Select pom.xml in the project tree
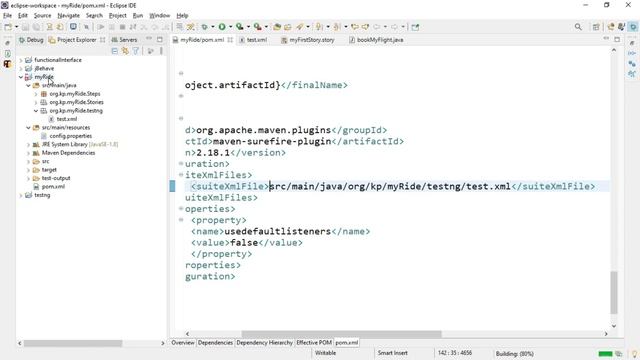This screenshot has height=360, width=640. 53,187
